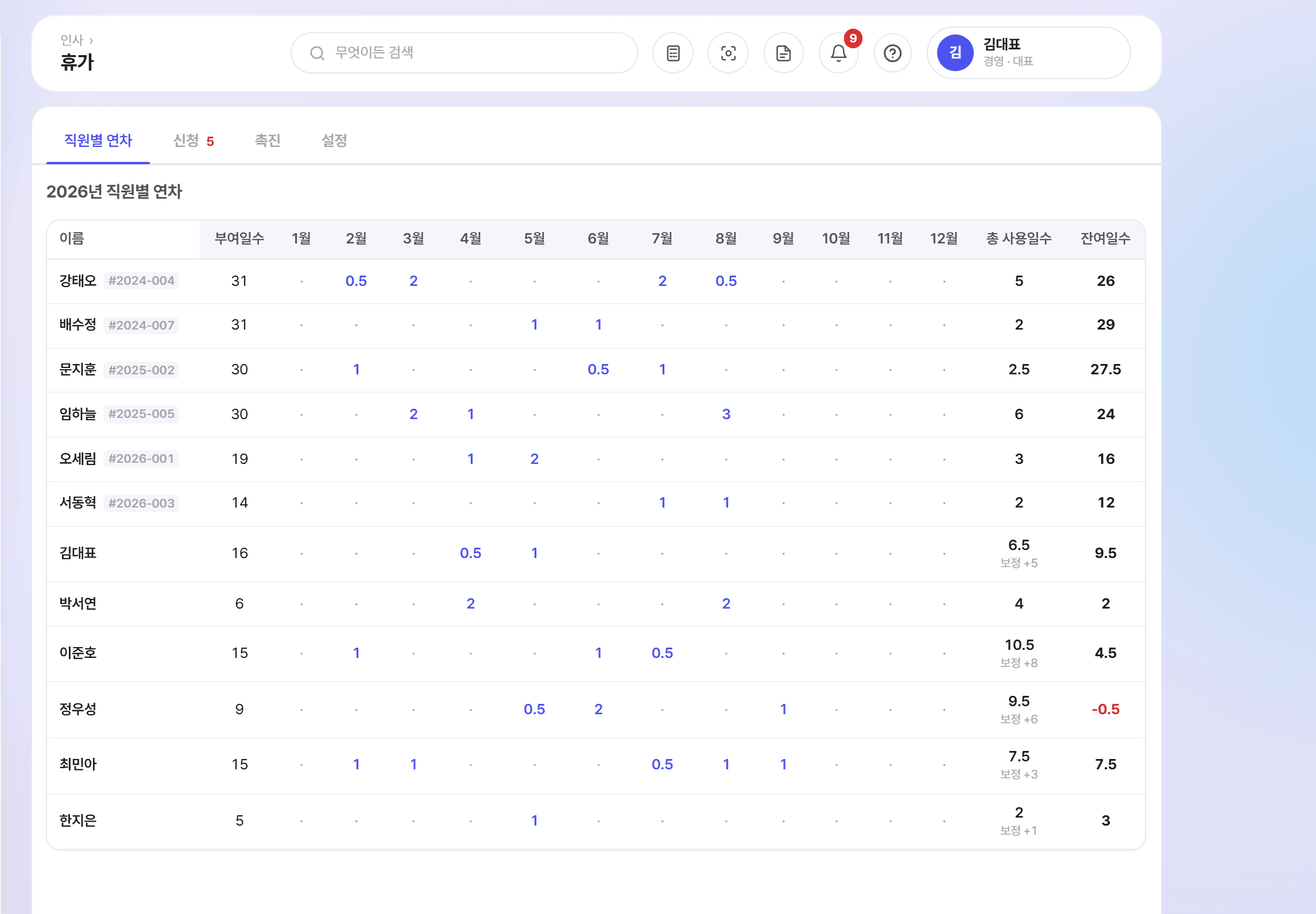Switch to the 촉진 tab
The width and height of the screenshot is (1316, 914).
tap(268, 141)
